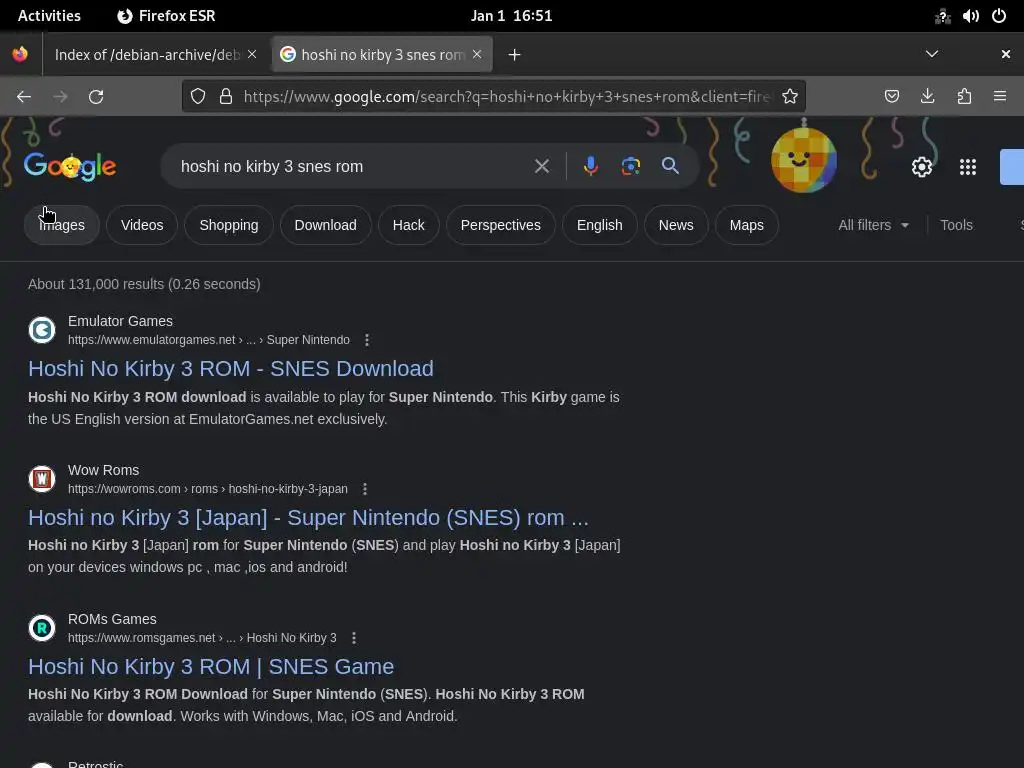Open the clock showing Jan 1 16:51

point(511,16)
